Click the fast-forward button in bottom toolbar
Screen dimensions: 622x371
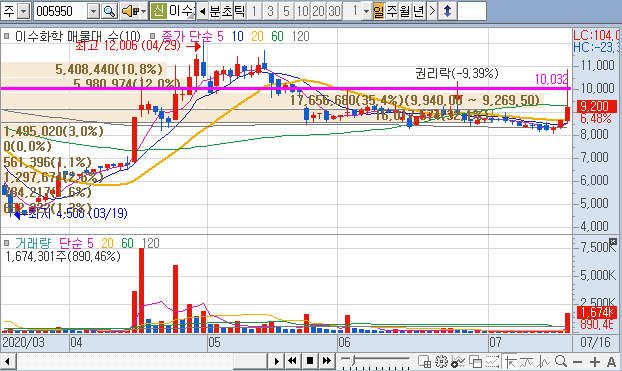tap(326, 361)
